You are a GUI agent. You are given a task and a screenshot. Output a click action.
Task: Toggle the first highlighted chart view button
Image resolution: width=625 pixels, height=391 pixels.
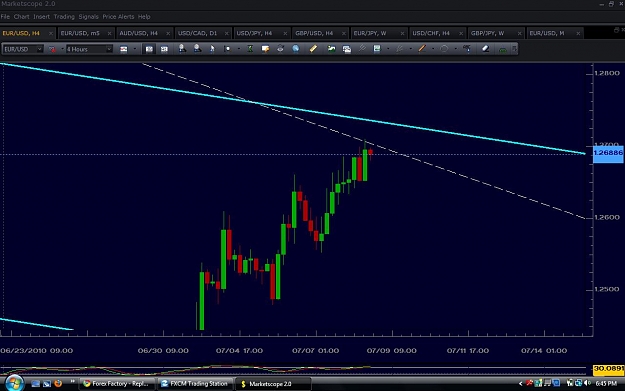coord(149,49)
